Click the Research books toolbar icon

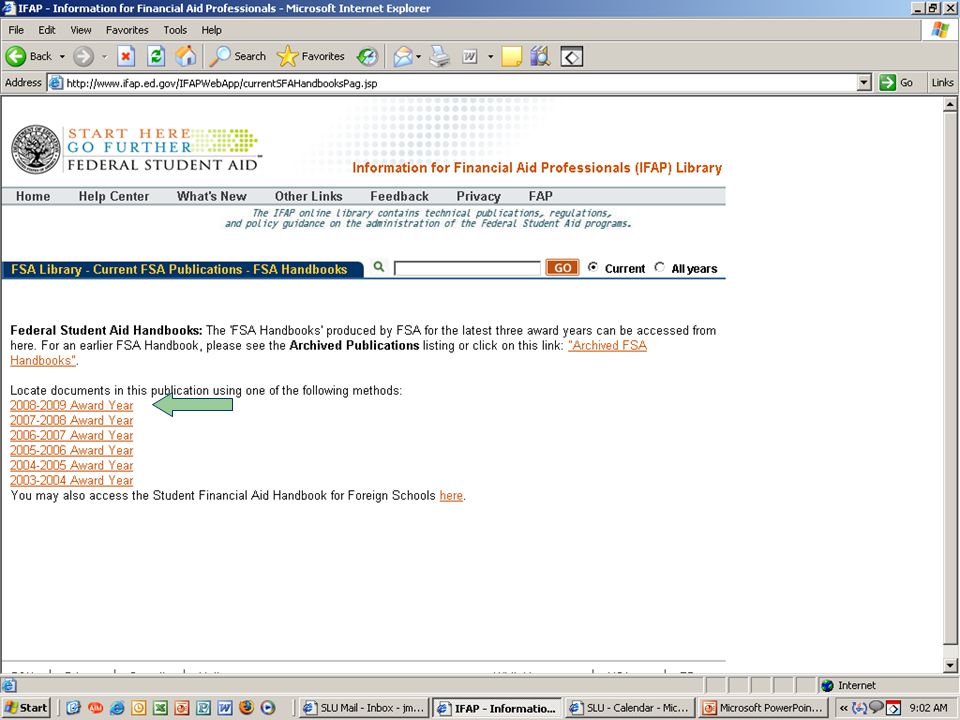pos(540,56)
